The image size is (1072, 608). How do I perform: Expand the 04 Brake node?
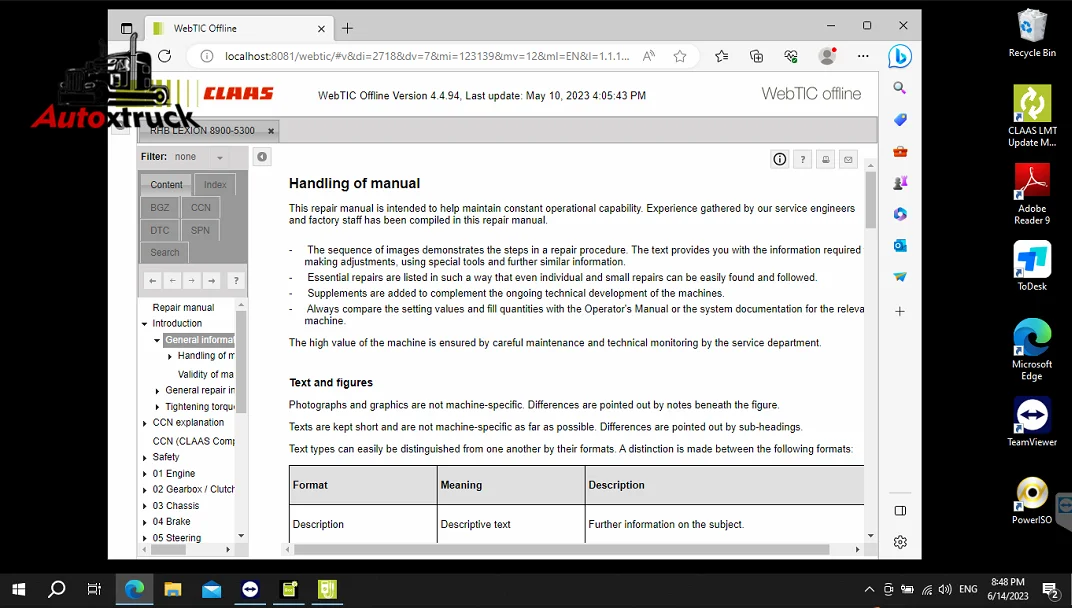tap(145, 522)
